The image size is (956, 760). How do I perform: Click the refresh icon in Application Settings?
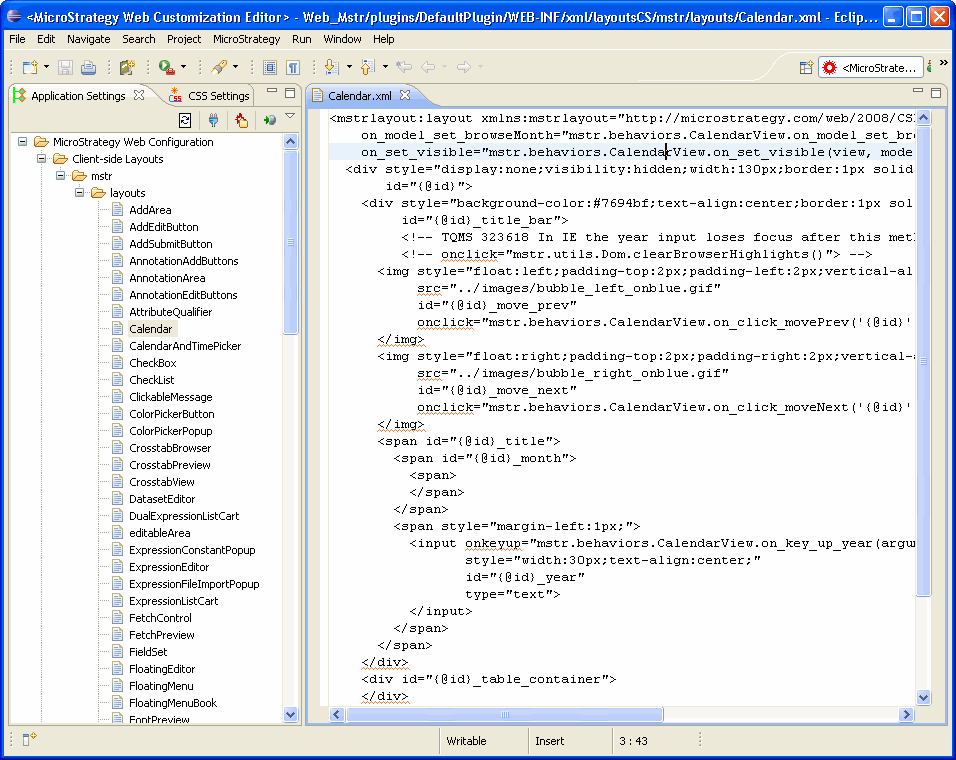pos(185,120)
